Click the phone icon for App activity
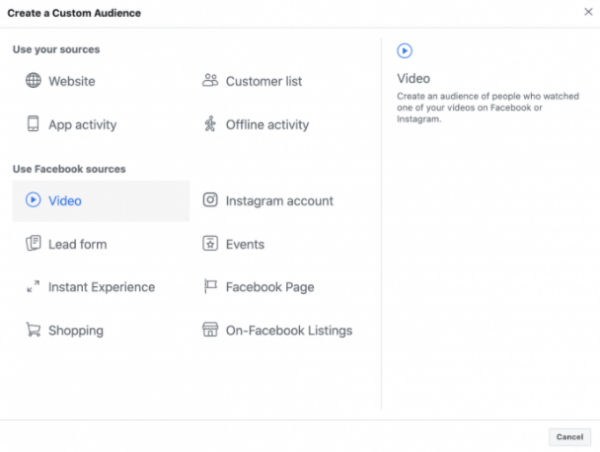This screenshot has width=600, height=452. pyautogui.click(x=33, y=124)
